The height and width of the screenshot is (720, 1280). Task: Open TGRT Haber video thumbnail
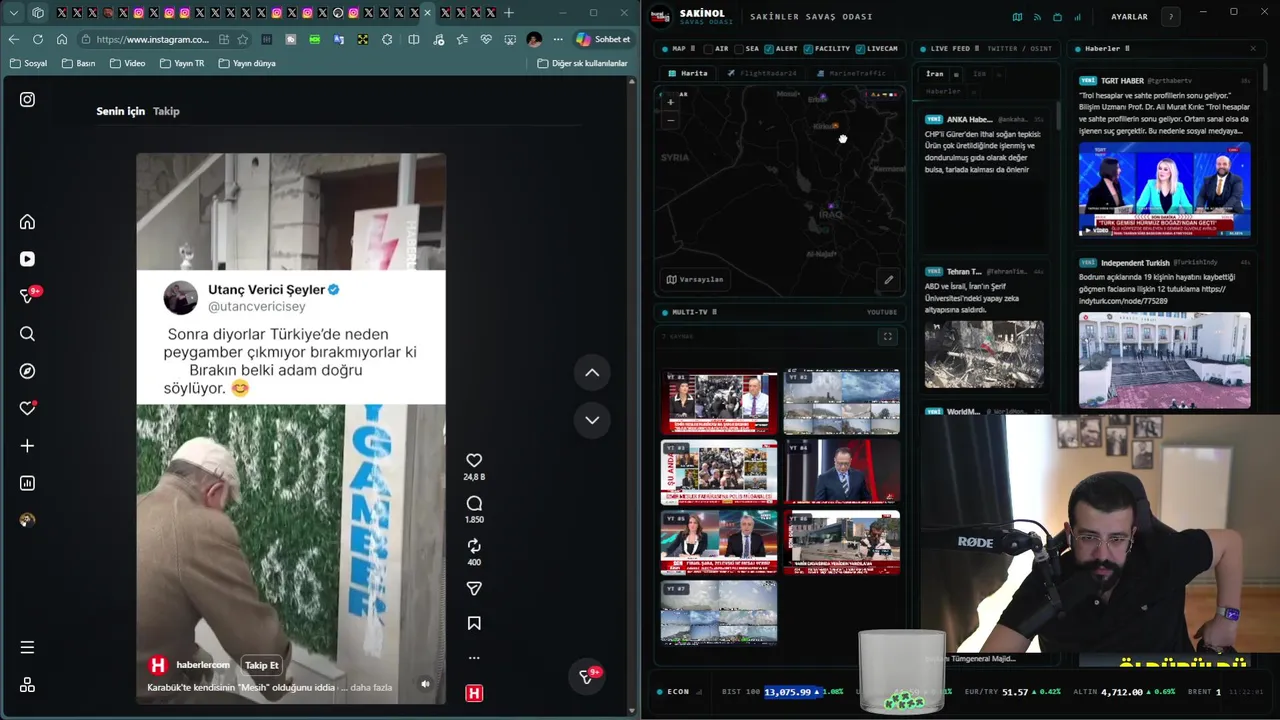pyautogui.click(x=1164, y=189)
